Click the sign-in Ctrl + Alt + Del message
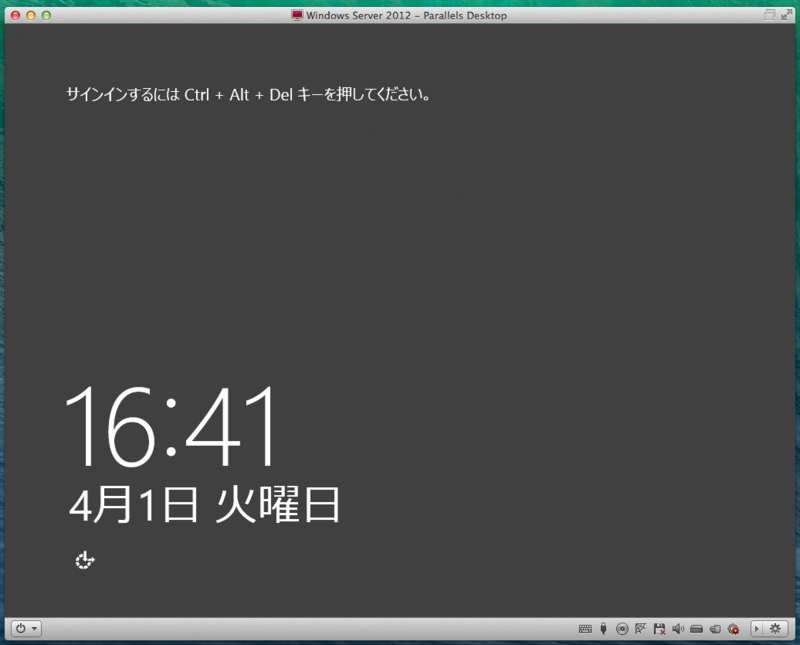Image resolution: width=800 pixels, height=645 pixels. [248, 95]
